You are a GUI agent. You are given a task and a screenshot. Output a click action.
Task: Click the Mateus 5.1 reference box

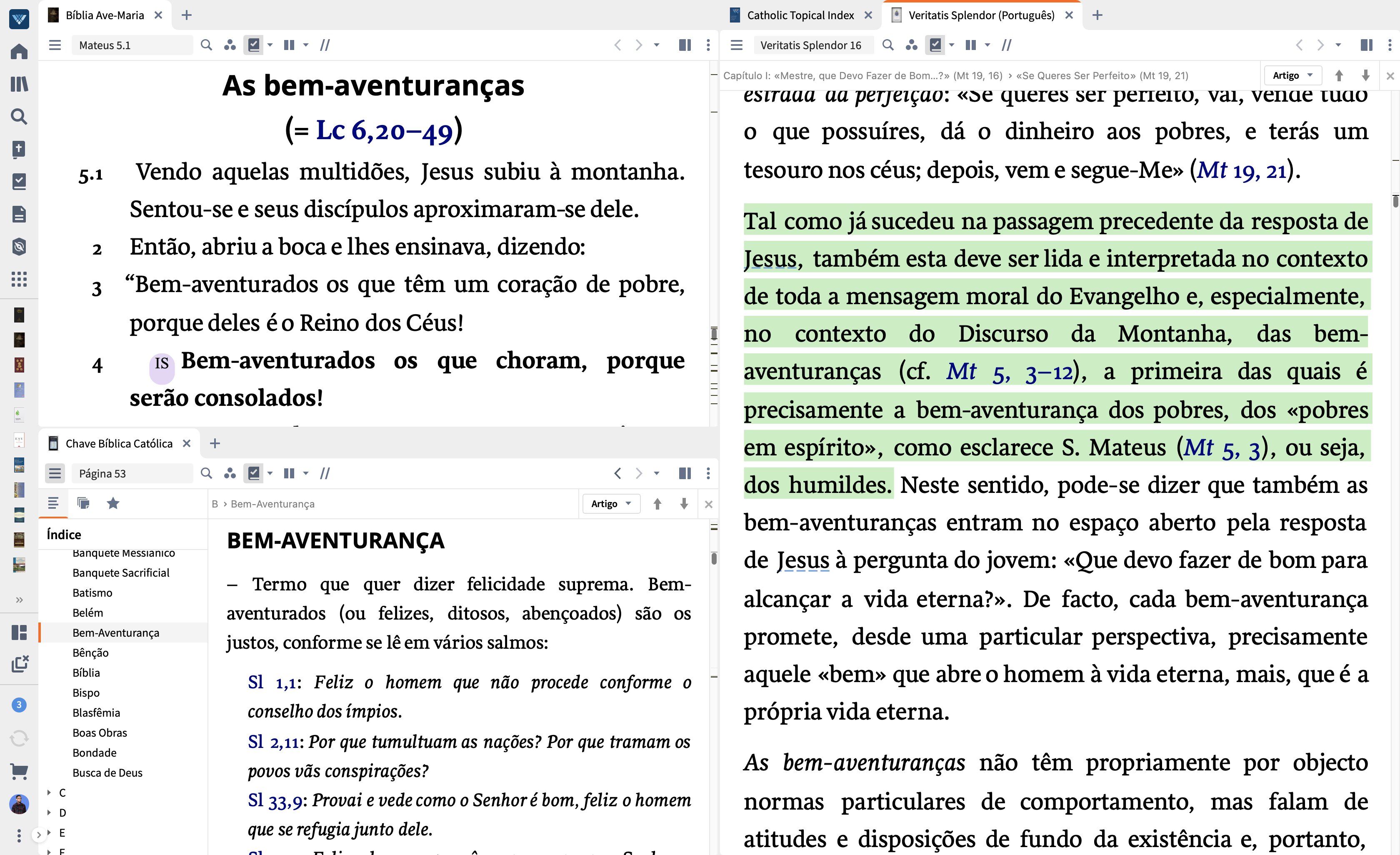[x=132, y=45]
